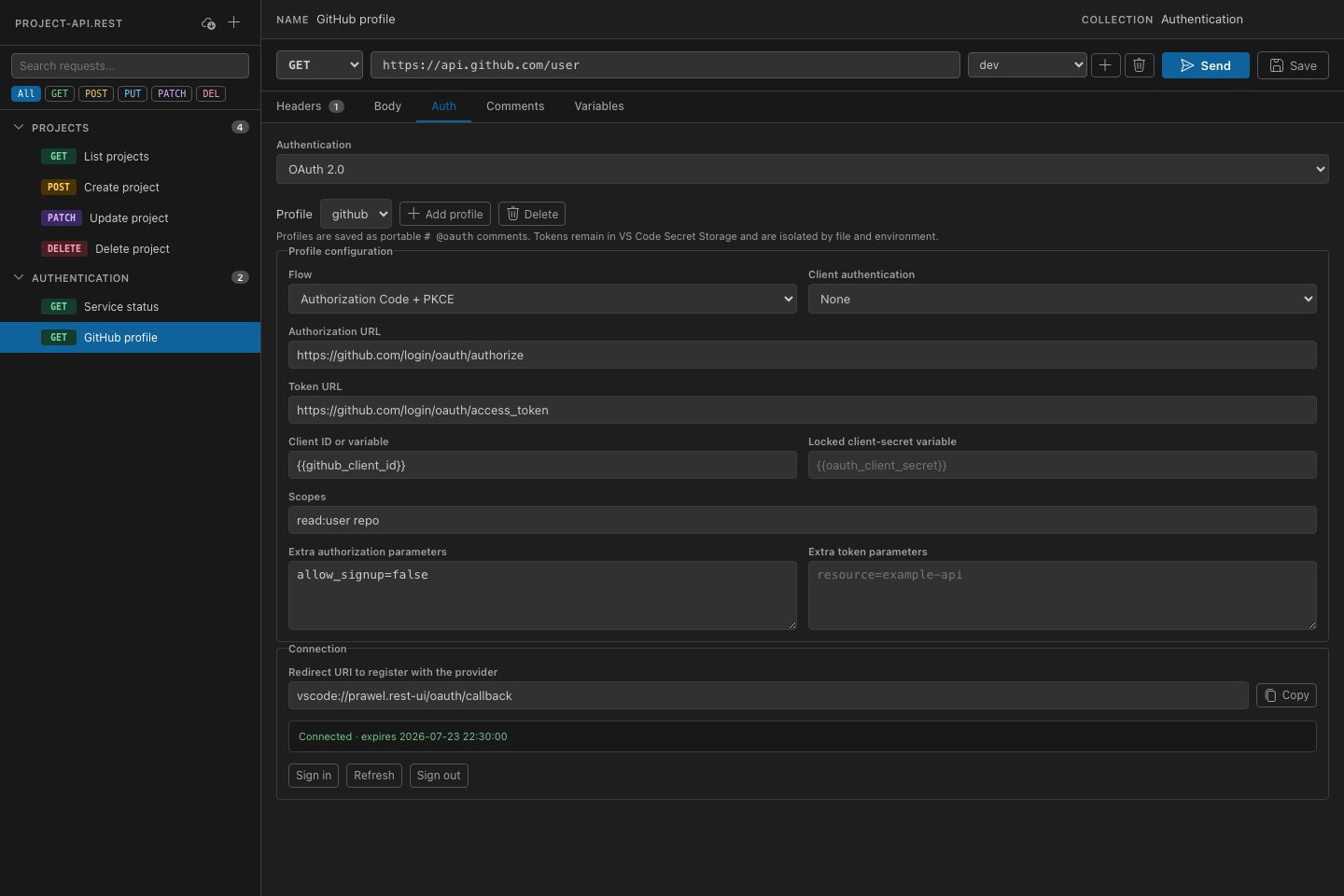Open the Update project request

point(131,218)
